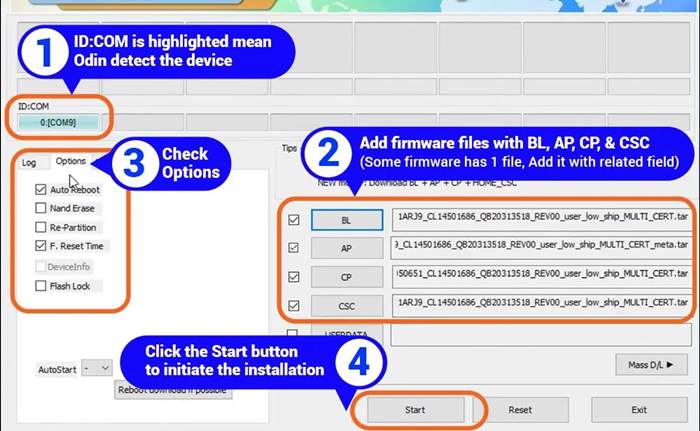Open the AutoStart dropdown

[x=97, y=368]
